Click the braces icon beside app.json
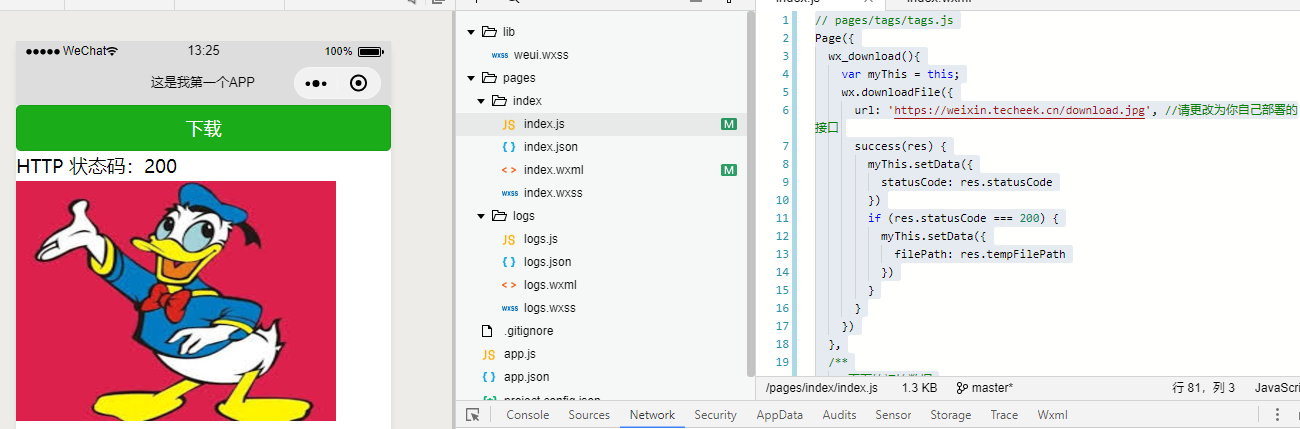The height and width of the screenshot is (429, 1300). point(489,377)
